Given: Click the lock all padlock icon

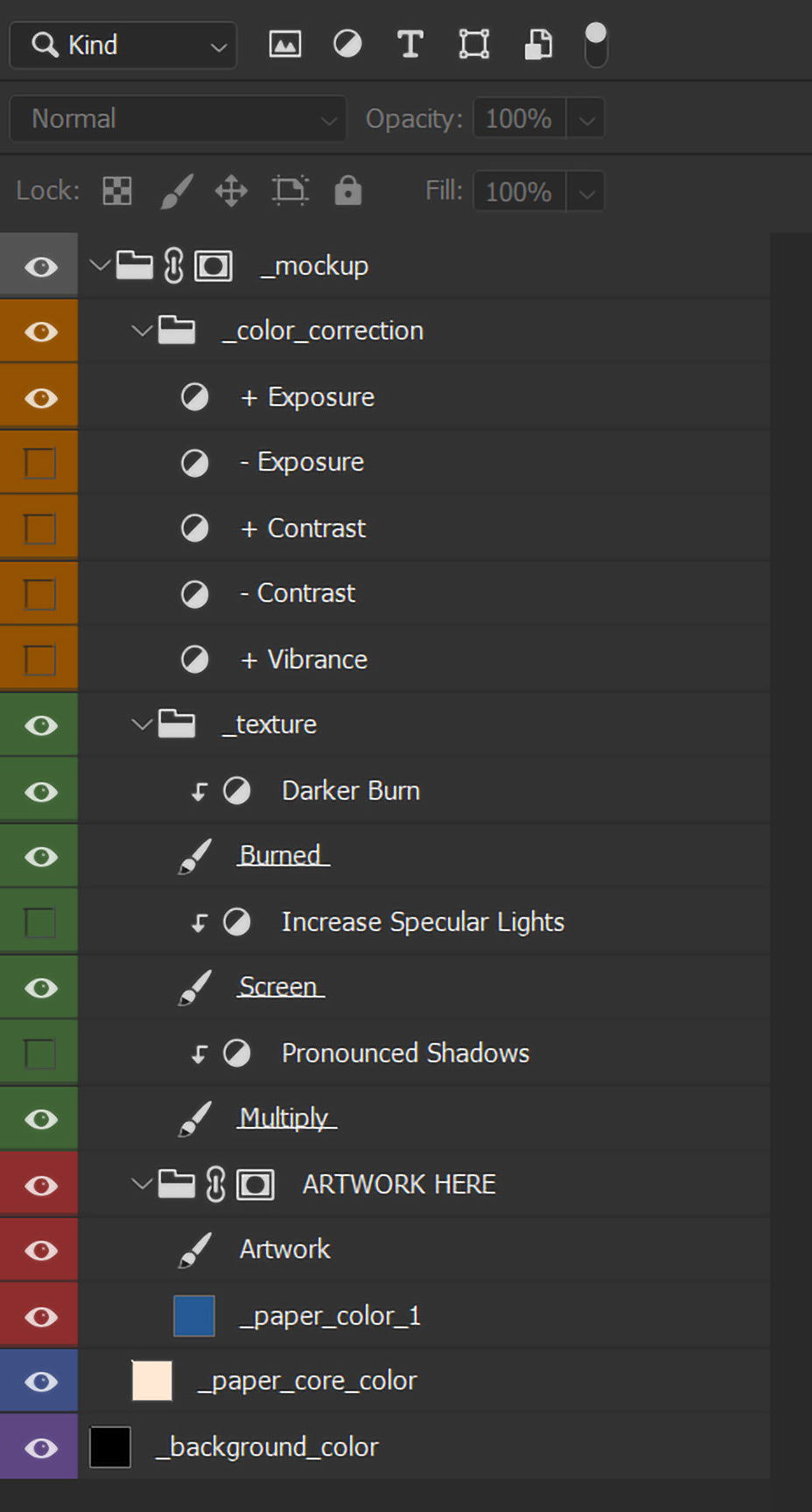Looking at the screenshot, I should [347, 191].
